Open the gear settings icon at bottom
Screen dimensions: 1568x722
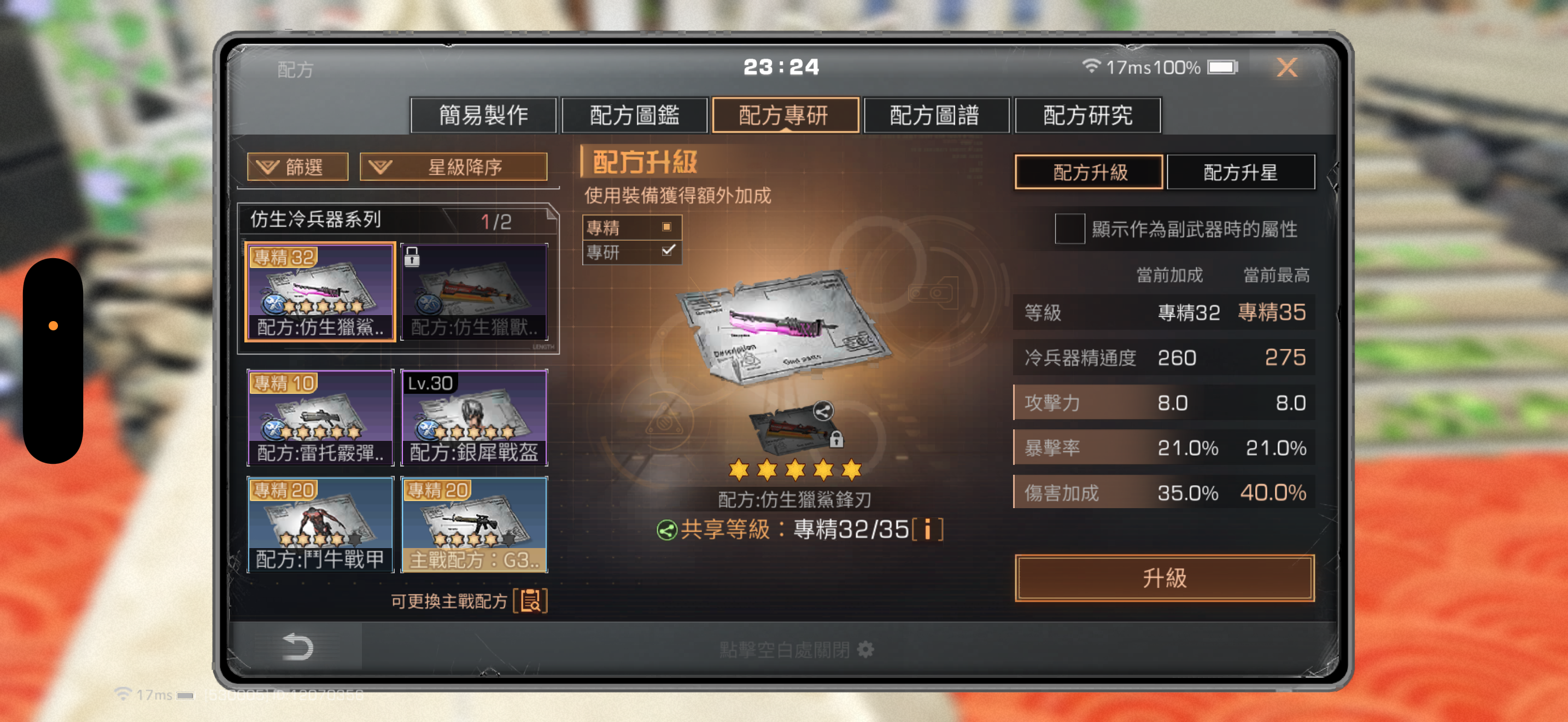click(x=865, y=650)
